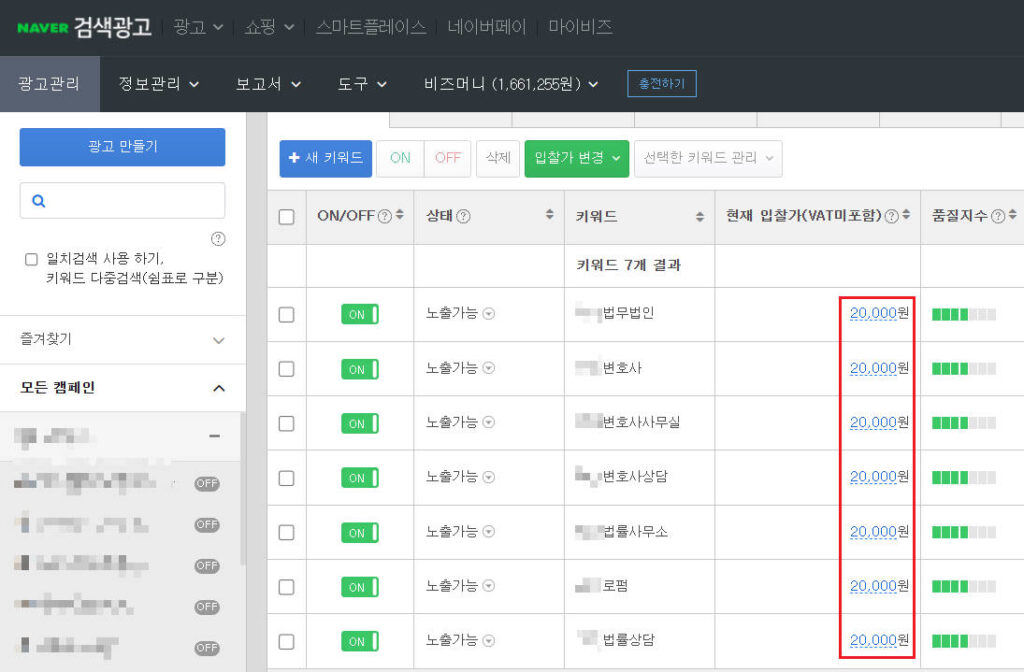
Task: Sort by 현재 입찰가 column arrows
Action: tap(906, 215)
